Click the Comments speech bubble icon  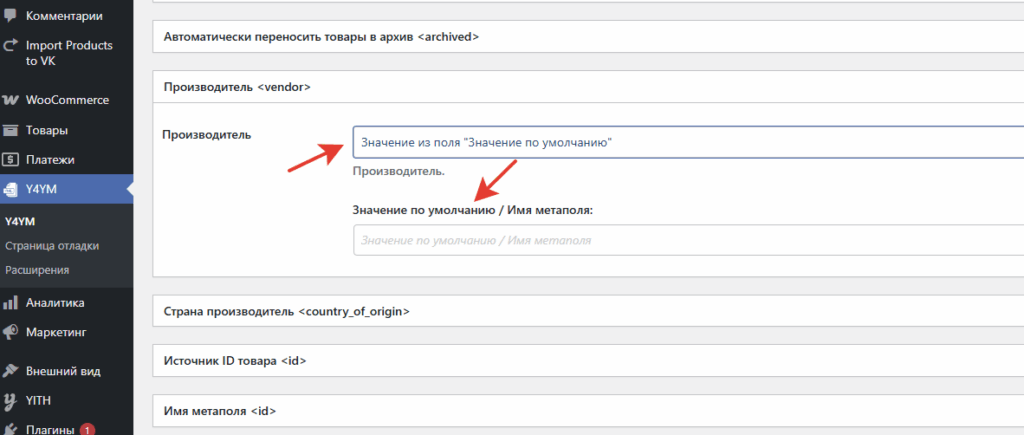(11, 17)
